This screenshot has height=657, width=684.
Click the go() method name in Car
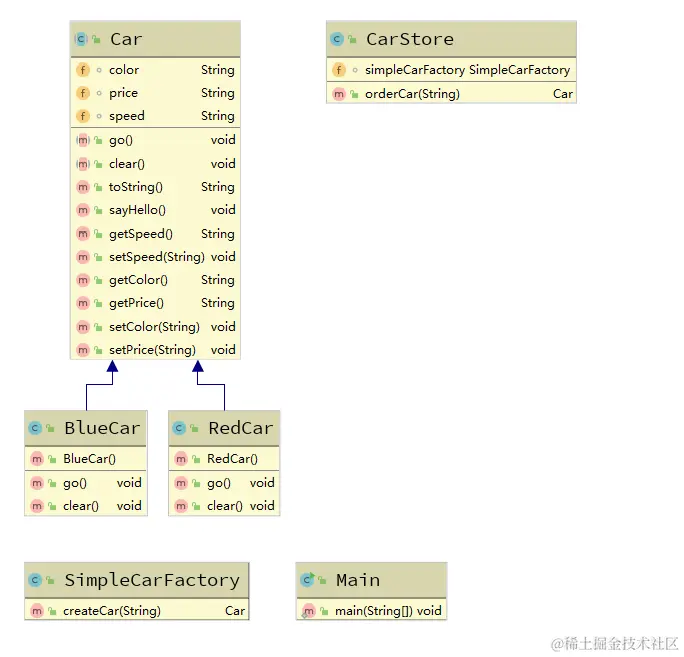(x=121, y=140)
